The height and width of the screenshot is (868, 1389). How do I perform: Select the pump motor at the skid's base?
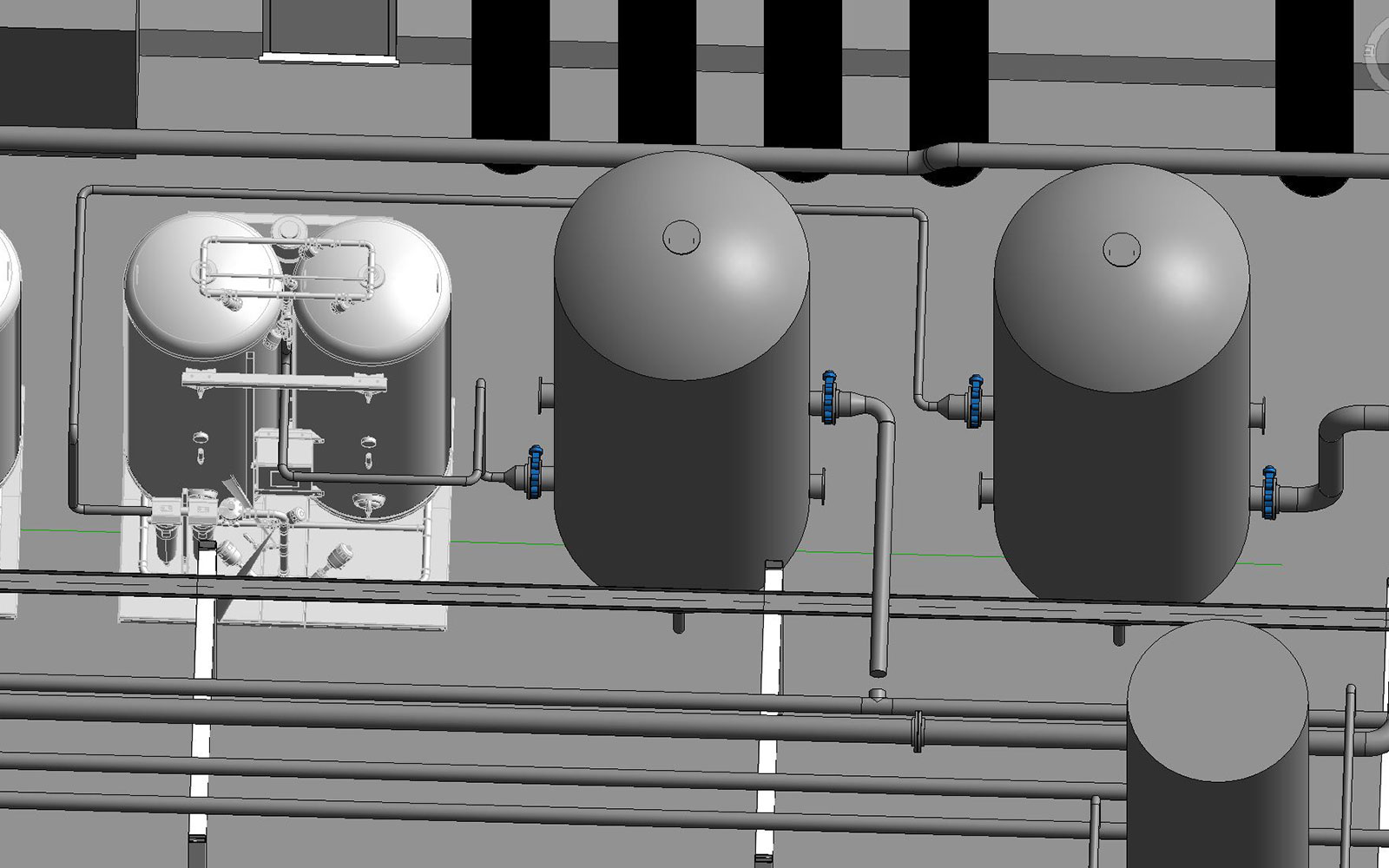tap(339, 556)
